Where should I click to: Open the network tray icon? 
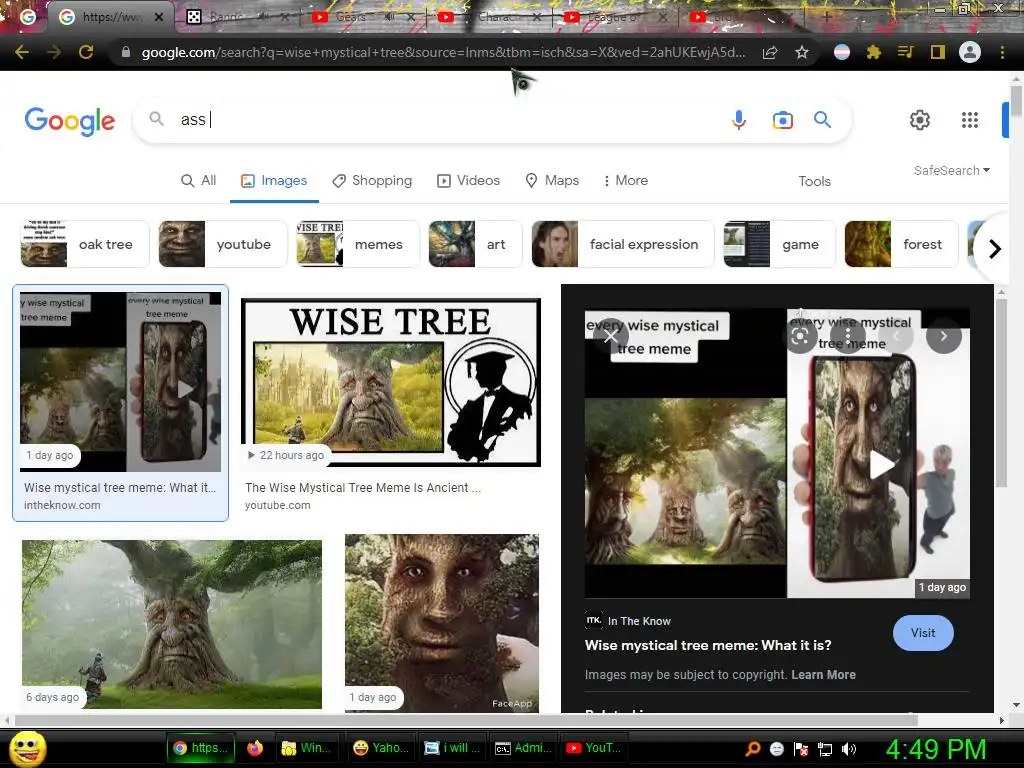[x=825, y=748]
